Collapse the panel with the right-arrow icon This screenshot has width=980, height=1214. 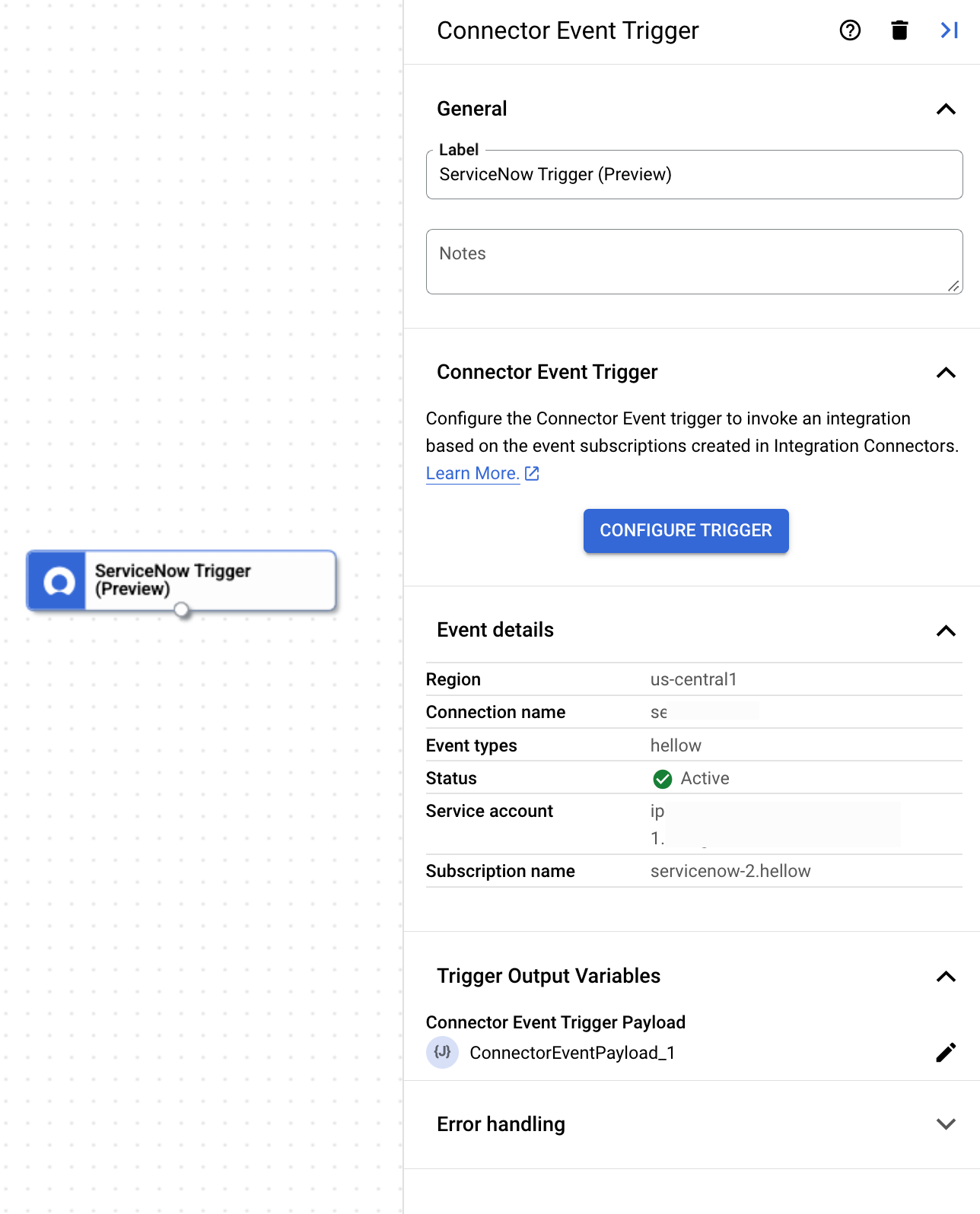pos(948,30)
